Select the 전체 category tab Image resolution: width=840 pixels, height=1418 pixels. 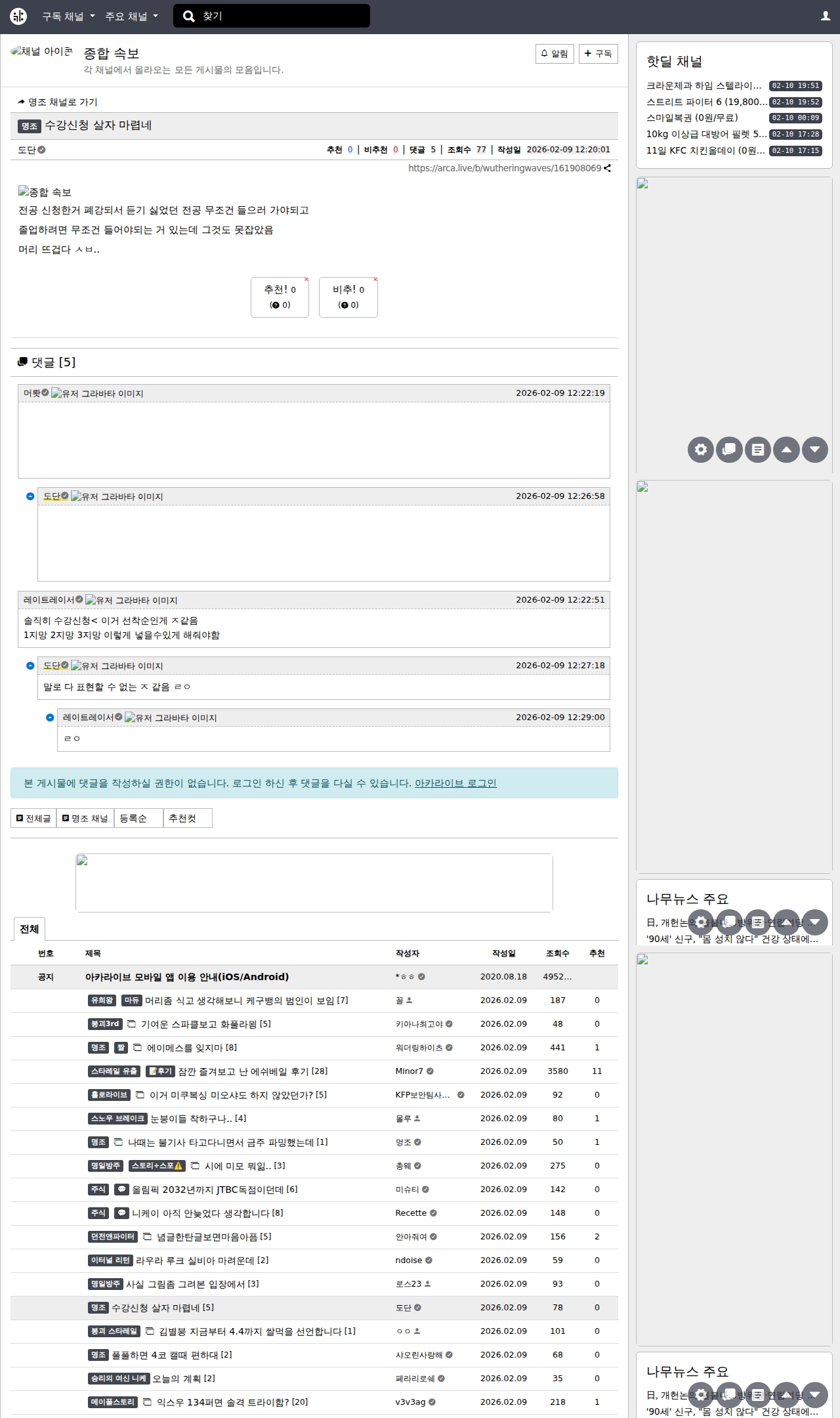pos(29,929)
